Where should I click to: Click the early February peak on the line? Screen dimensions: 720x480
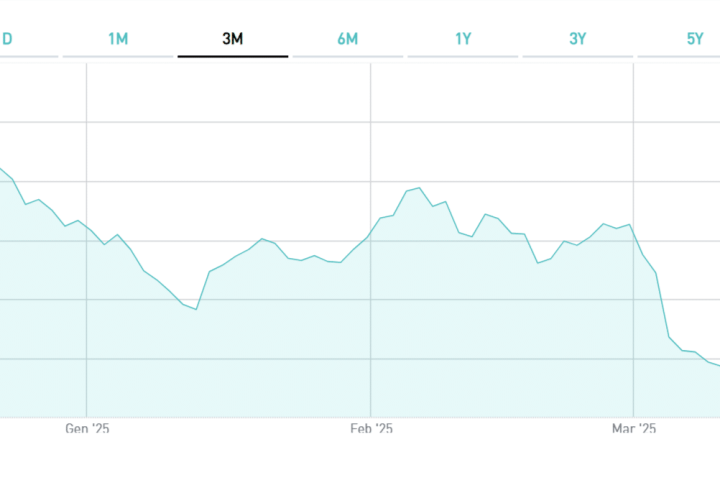pos(419,188)
